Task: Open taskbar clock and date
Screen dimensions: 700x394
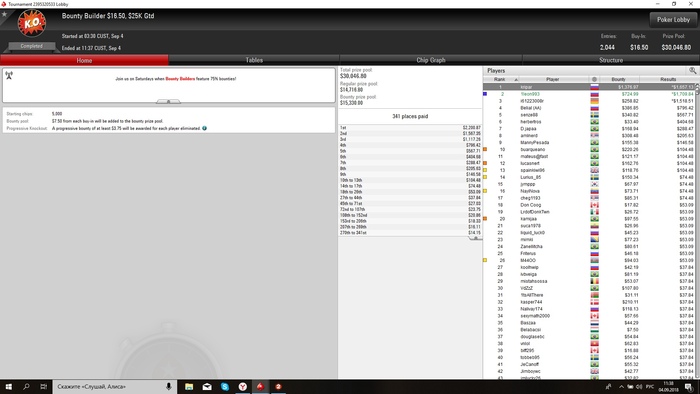Action: [669, 386]
